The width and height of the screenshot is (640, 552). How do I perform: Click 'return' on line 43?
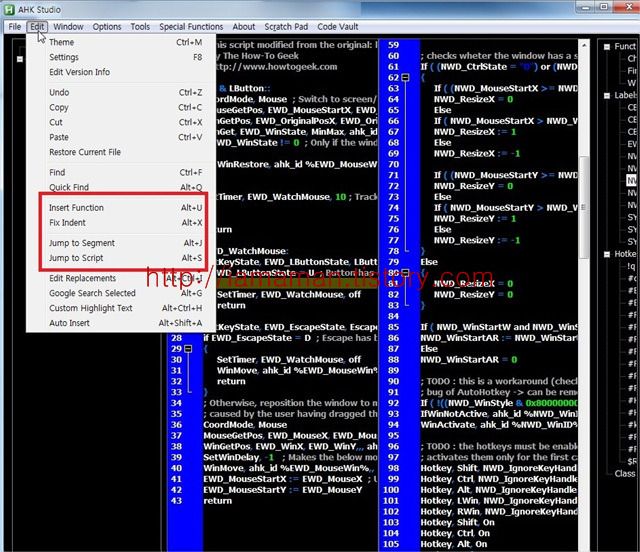[x=217, y=501]
